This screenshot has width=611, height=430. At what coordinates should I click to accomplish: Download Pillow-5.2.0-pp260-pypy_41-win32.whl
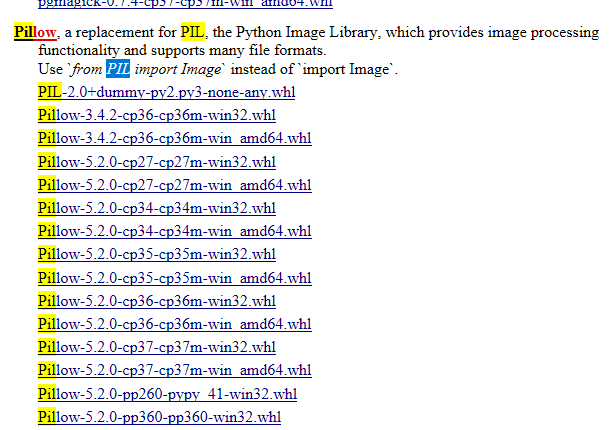(x=167, y=394)
